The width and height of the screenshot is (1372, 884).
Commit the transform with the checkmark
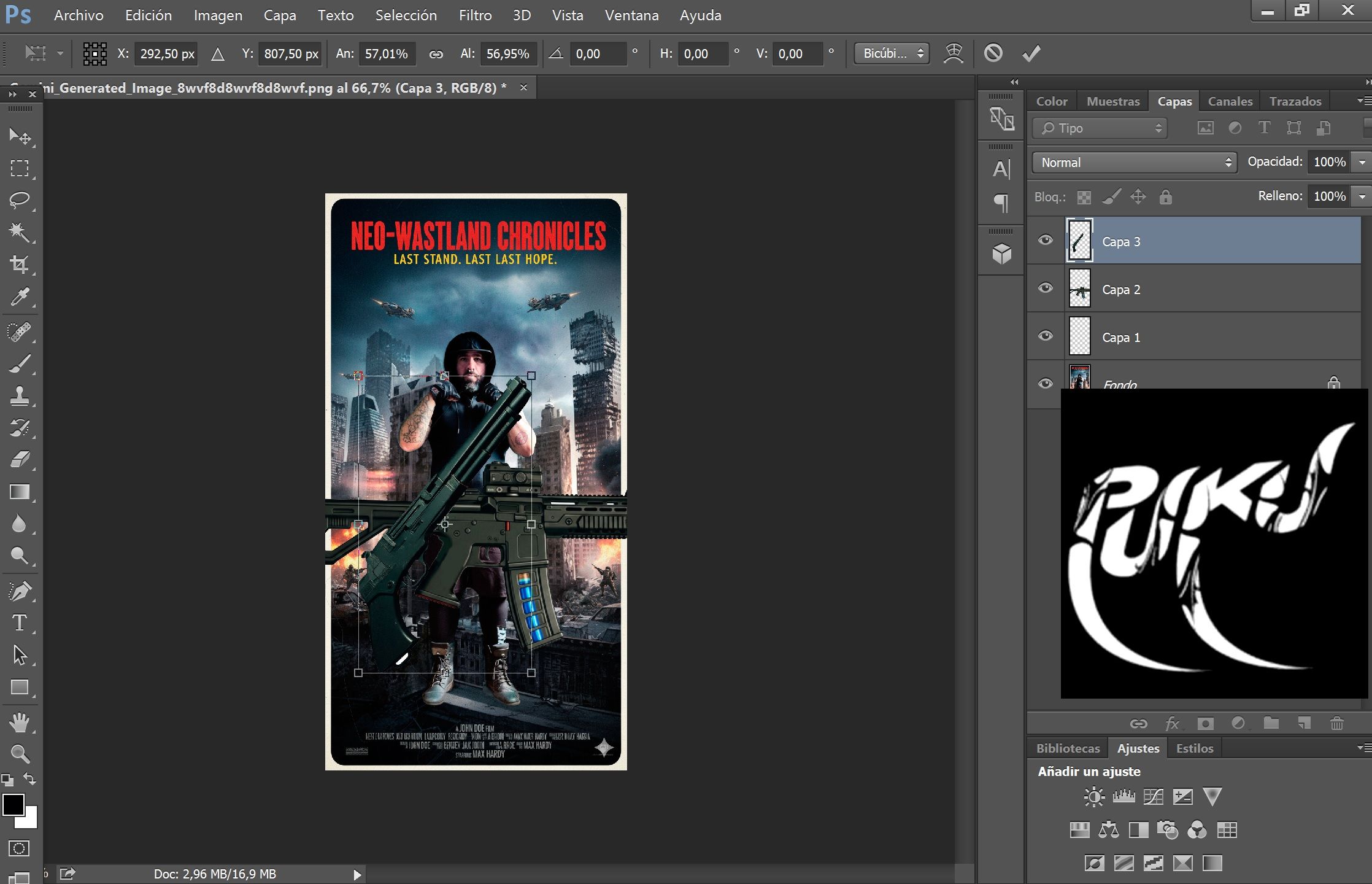[x=1031, y=53]
